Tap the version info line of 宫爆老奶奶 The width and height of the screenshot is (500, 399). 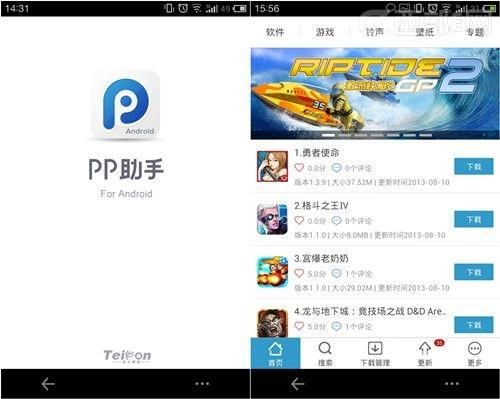372,288
